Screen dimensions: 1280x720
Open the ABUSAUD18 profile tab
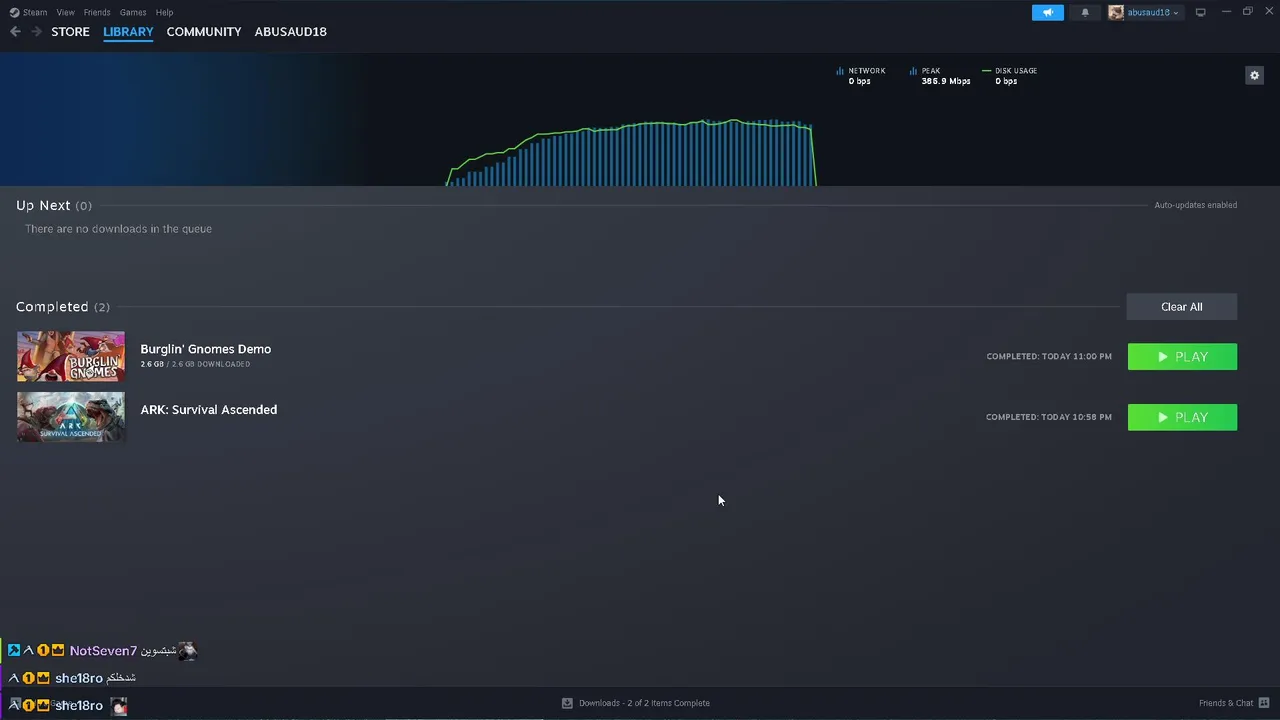(290, 32)
